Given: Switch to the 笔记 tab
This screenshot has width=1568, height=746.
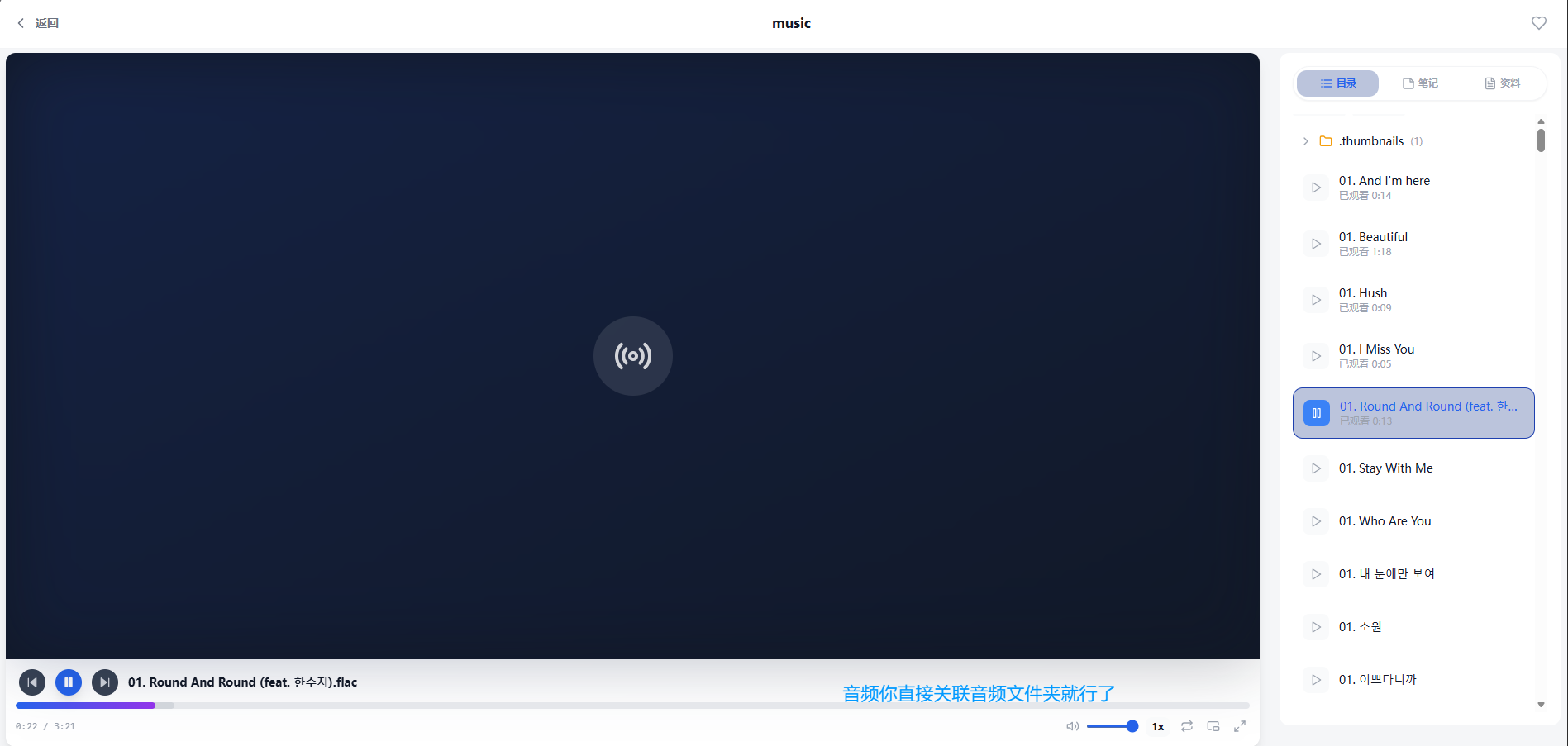Looking at the screenshot, I should (1420, 83).
